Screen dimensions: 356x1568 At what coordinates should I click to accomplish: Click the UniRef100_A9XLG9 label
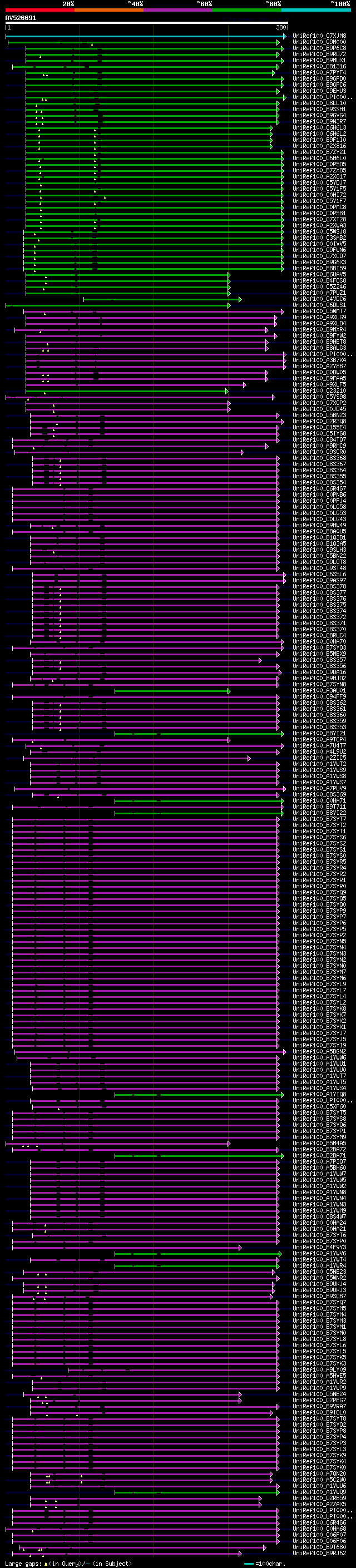click(319, 317)
